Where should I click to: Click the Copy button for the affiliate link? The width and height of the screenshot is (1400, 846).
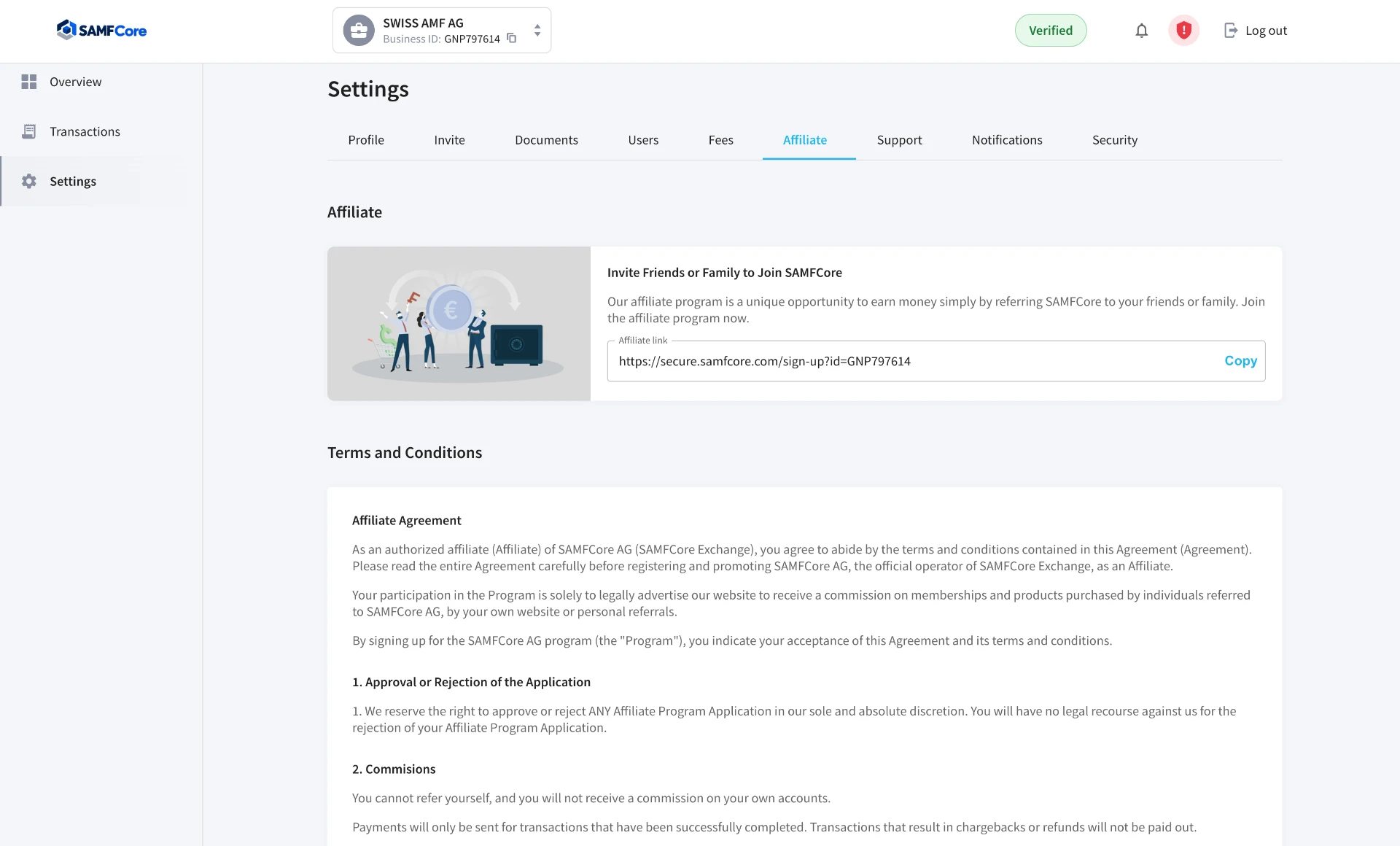(x=1240, y=361)
